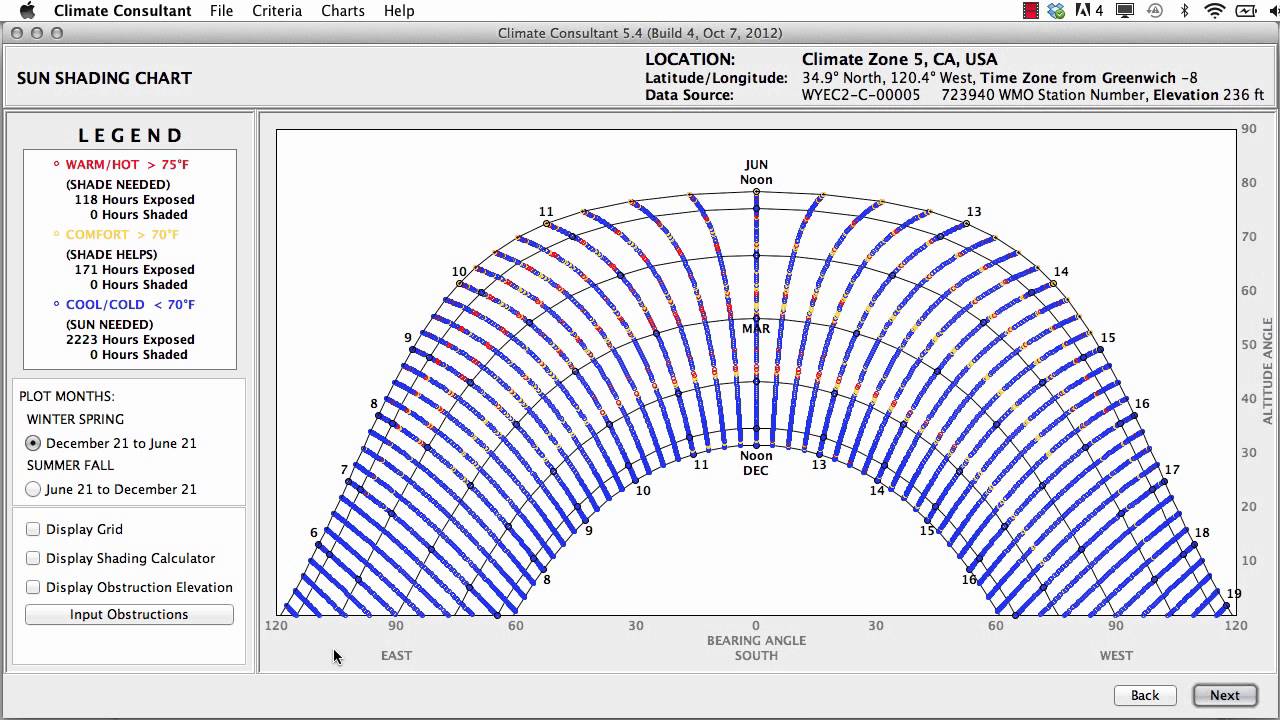Screen dimensions: 1280x720
Task: Open the Climate Consultant application menu
Action: point(123,10)
